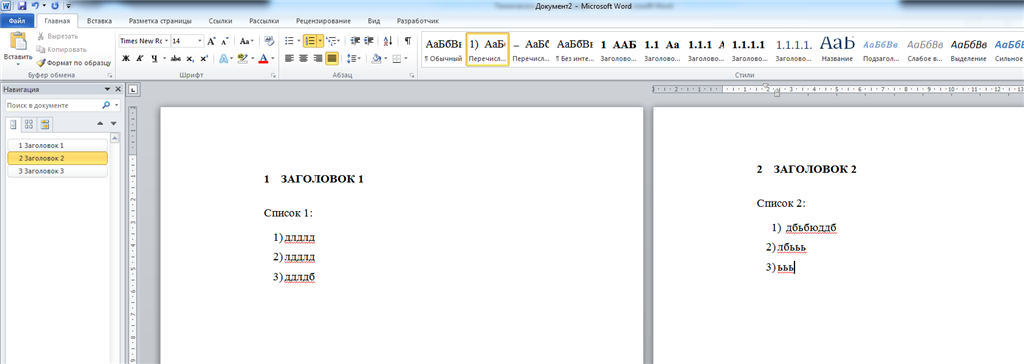Image resolution: width=1024 pixels, height=364 pixels.
Task: Close the navigation pane
Action: click(x=118, y=90)
